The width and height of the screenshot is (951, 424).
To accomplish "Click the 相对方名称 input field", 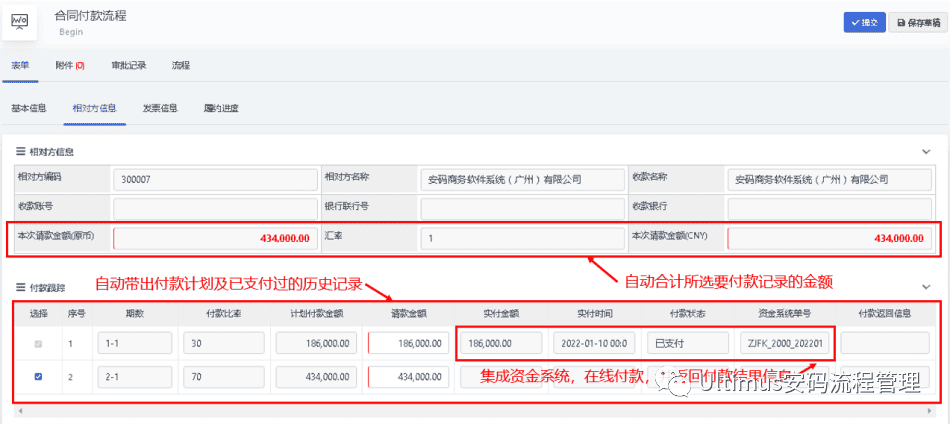I will tap(522, 180).
